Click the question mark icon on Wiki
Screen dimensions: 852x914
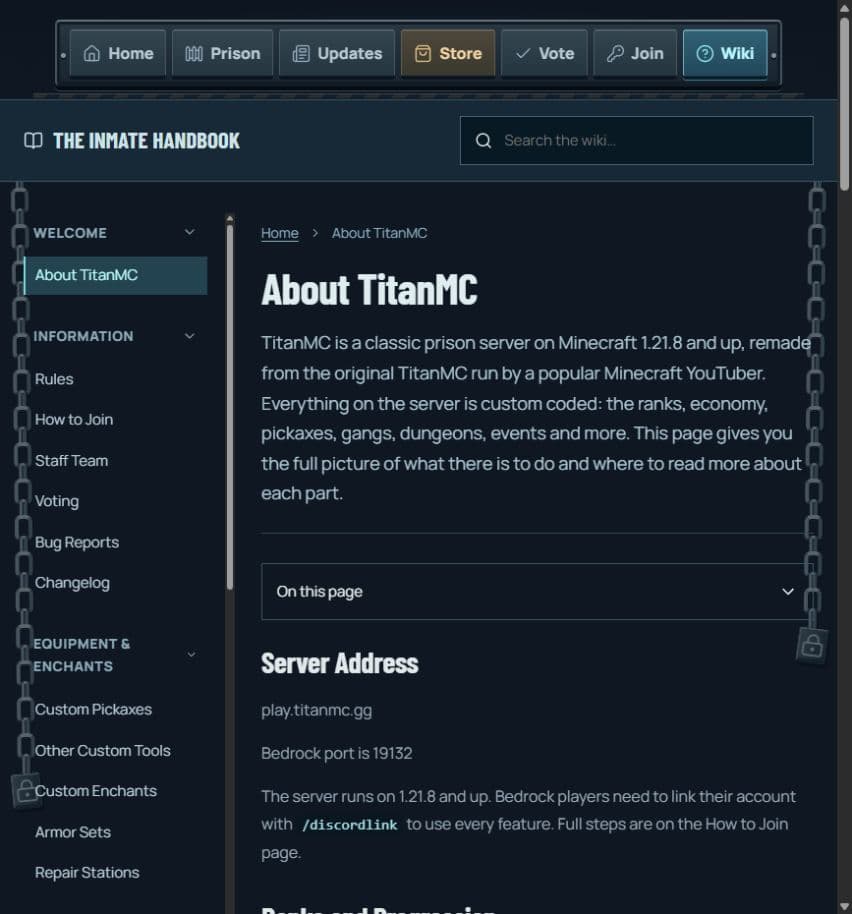pyautogui.click(x=705, y=54)
